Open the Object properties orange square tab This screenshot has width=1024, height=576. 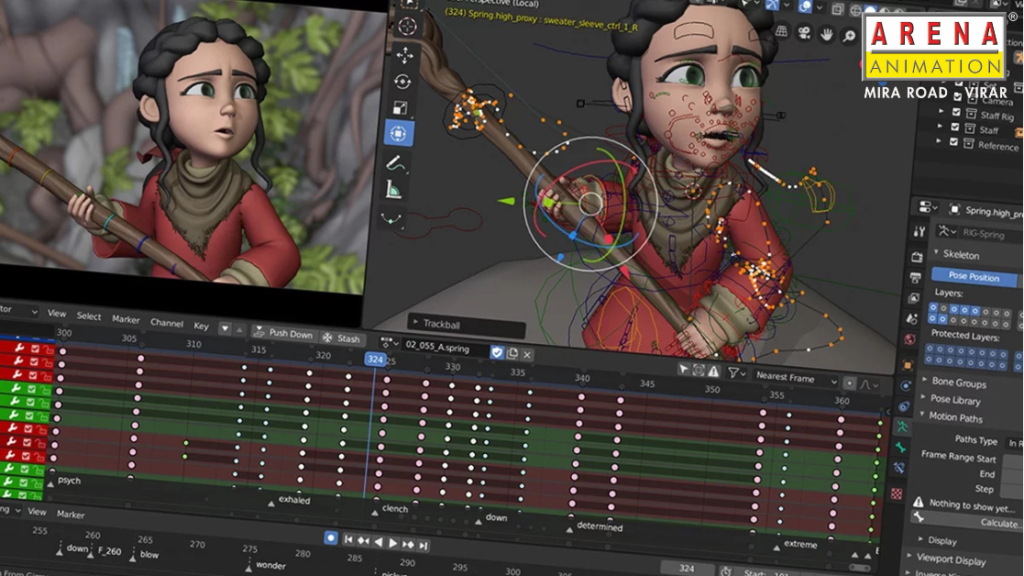click(x=908, y=364)
